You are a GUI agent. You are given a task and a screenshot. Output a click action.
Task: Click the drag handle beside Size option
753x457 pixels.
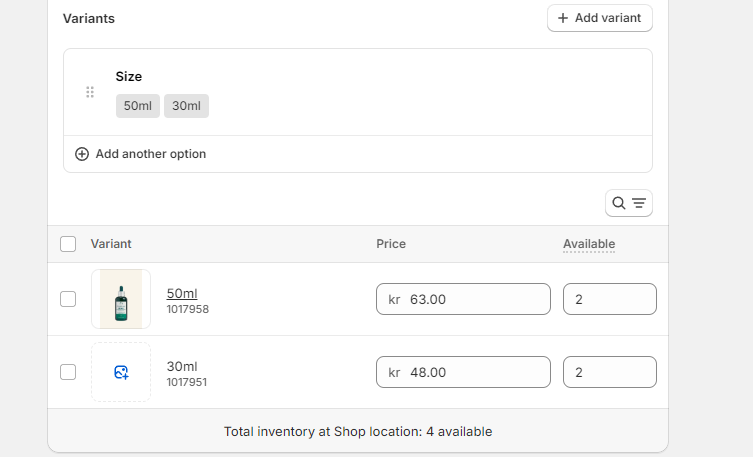(x=90, y=92)
